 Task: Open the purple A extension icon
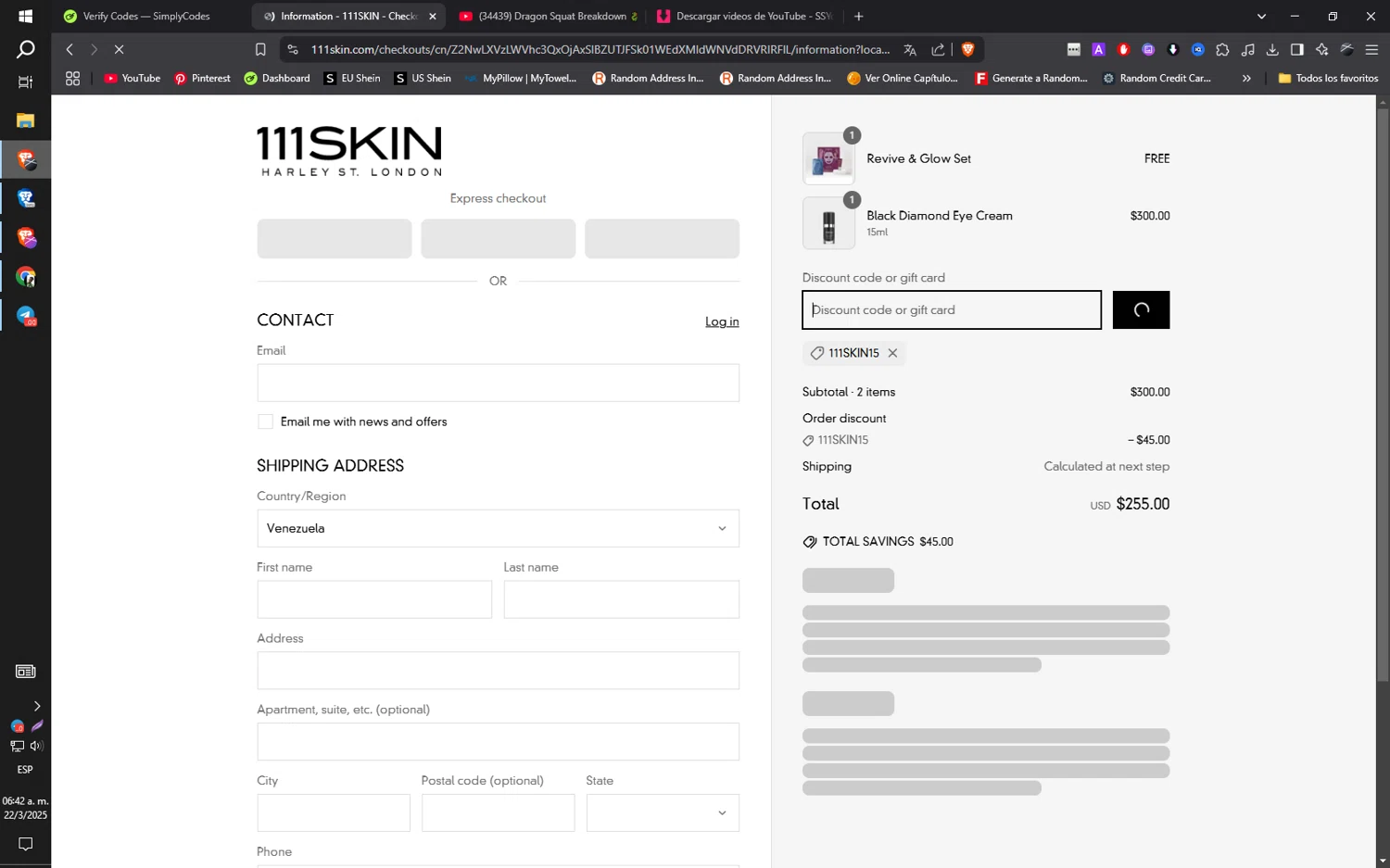1098,50
